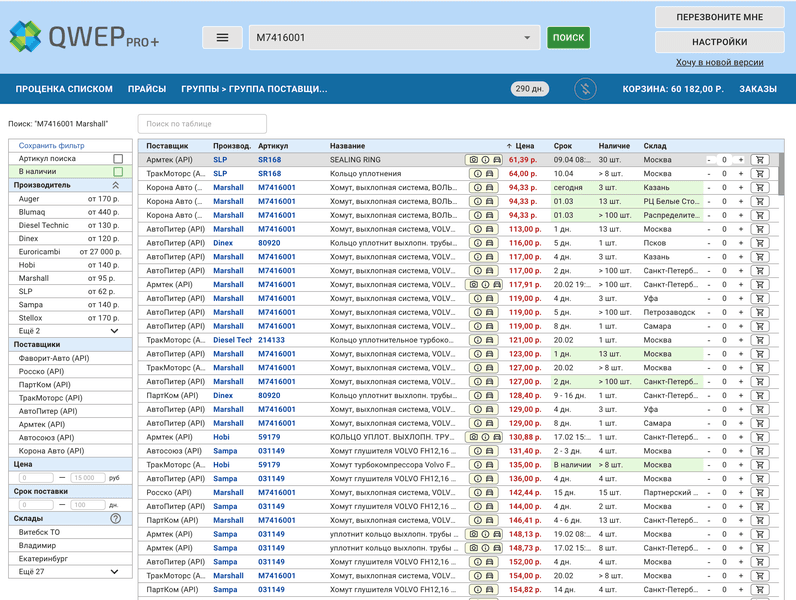
Task: Add the 64,00 р. item to cart
Action: click(x=759, y=174)
